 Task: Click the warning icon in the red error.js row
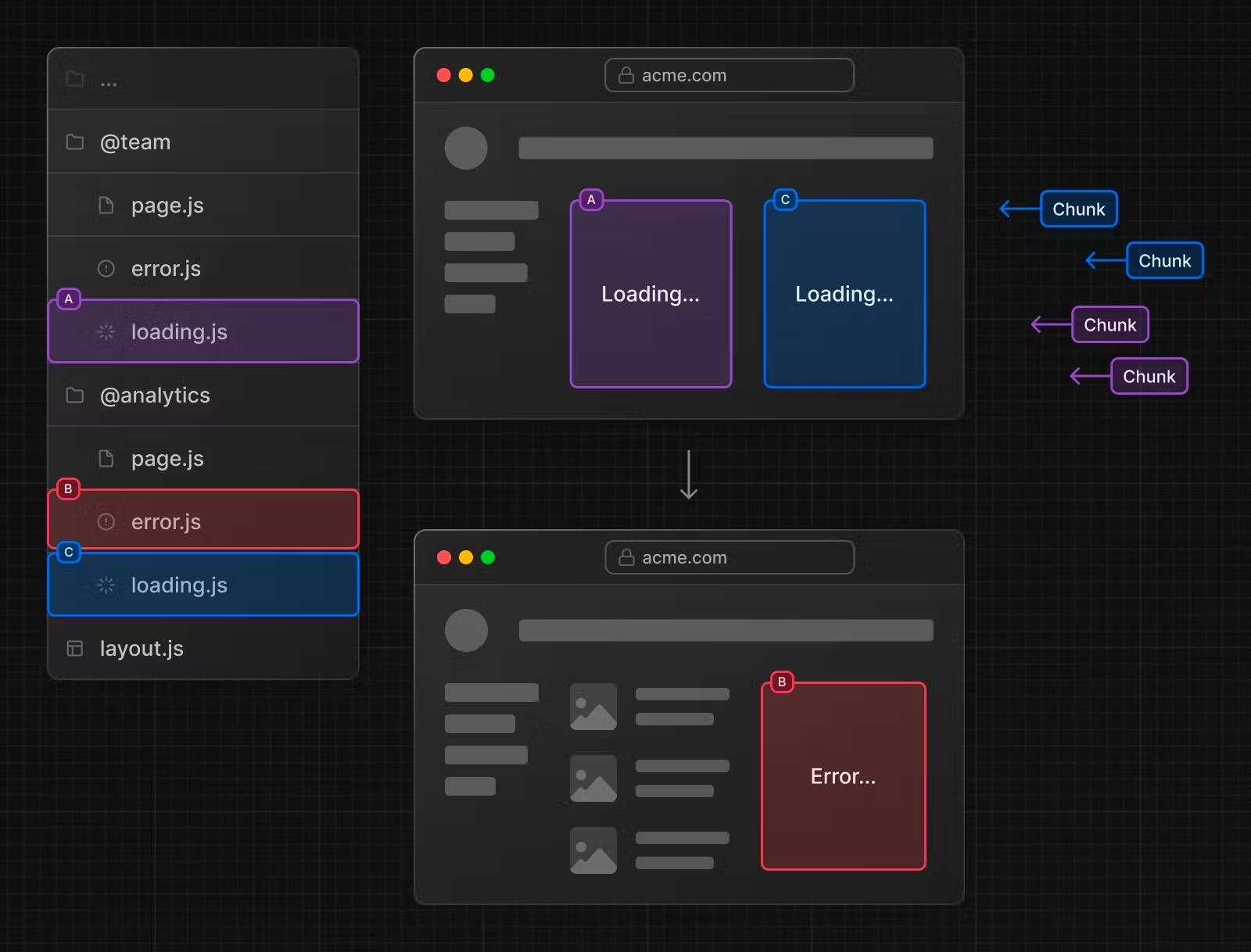tap(106, 522)
